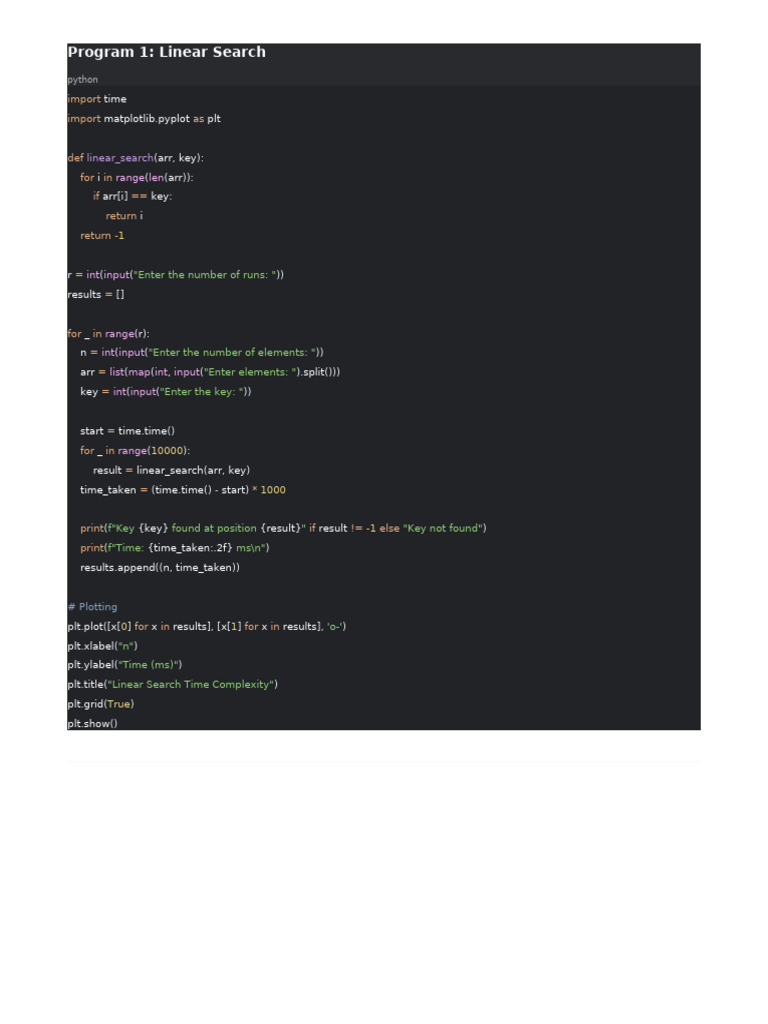This screenshot has width=768, height=1024.
Task: Click the 'def linear_search(arr, key):' line
Action: [x=136, y=158]
